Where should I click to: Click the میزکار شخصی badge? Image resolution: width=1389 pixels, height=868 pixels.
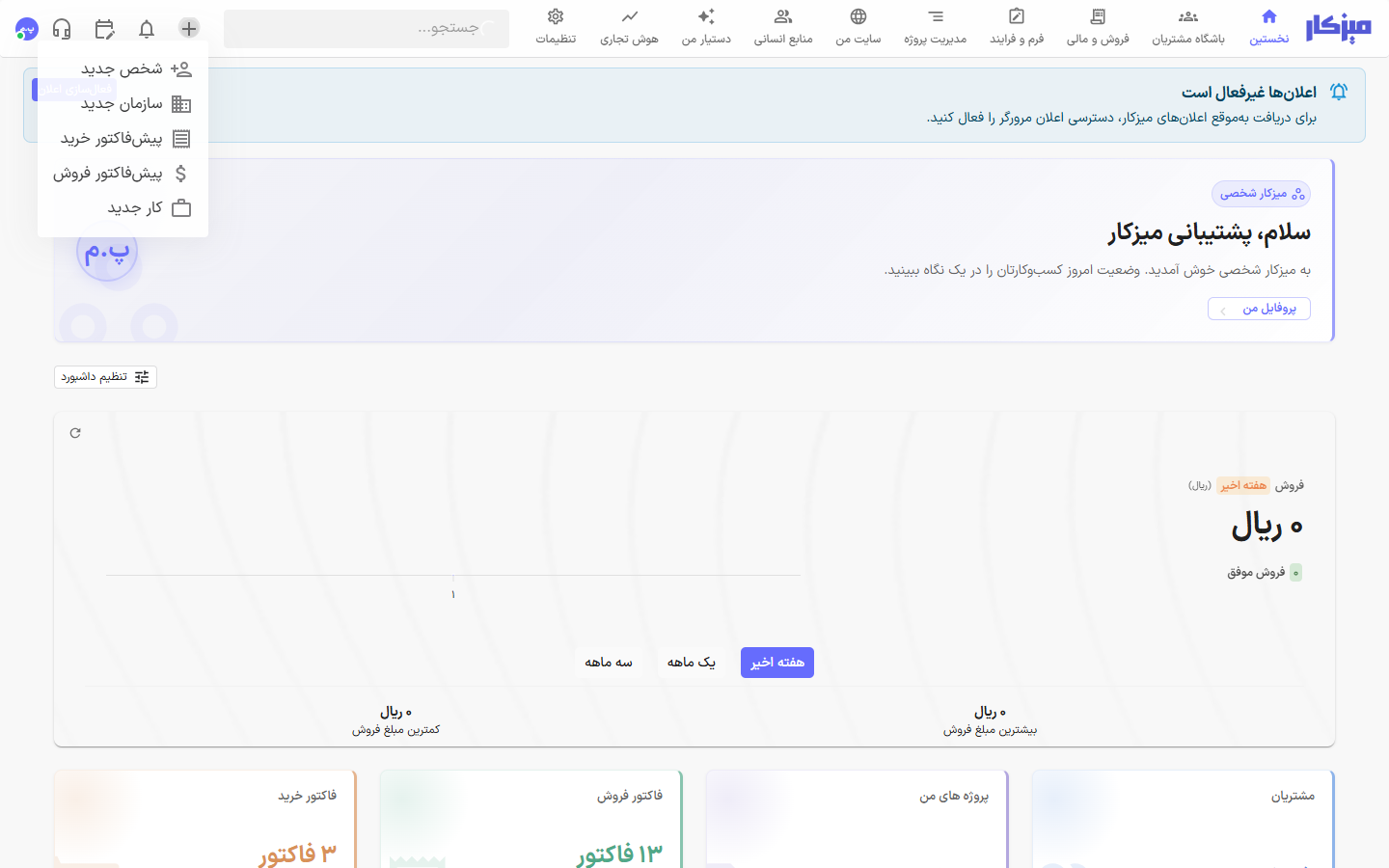click(1261, 194)
